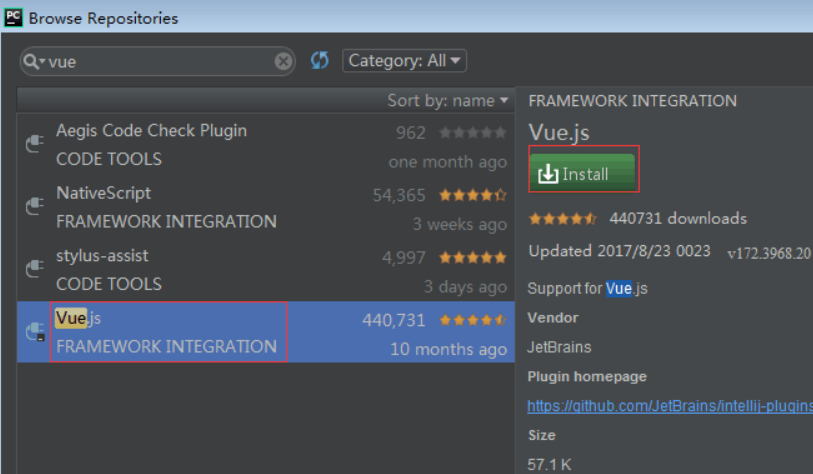Click the NativeScript star rating
This screenshot has height=474, width=813.
(472, 195)
